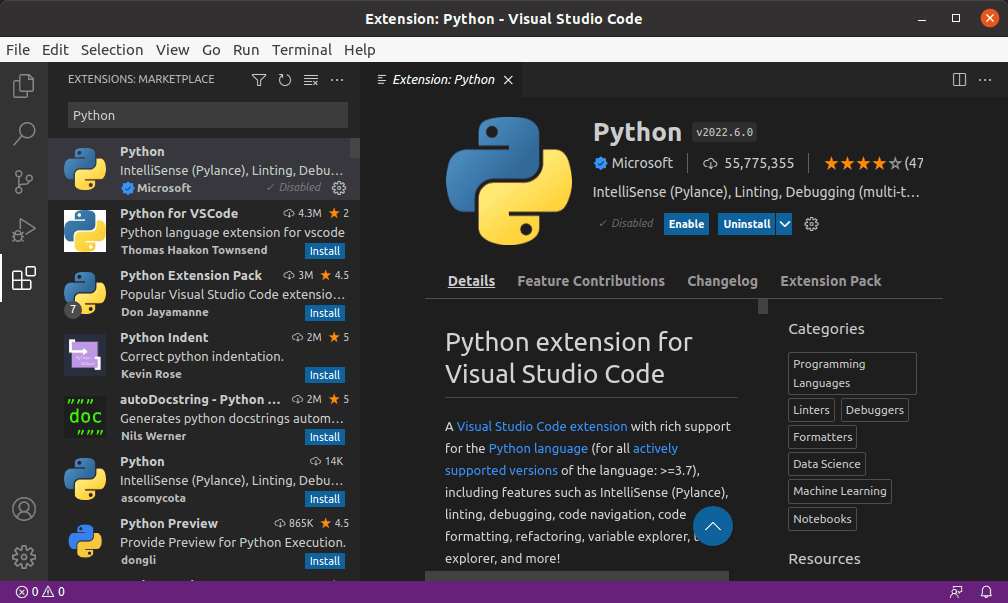Click the scroll to top round button

713,525
